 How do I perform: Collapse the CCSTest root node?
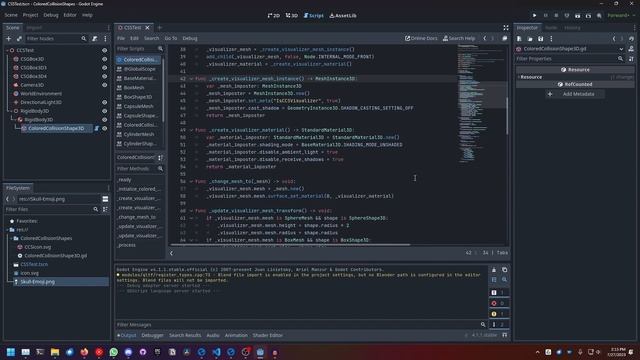[7, 50]
